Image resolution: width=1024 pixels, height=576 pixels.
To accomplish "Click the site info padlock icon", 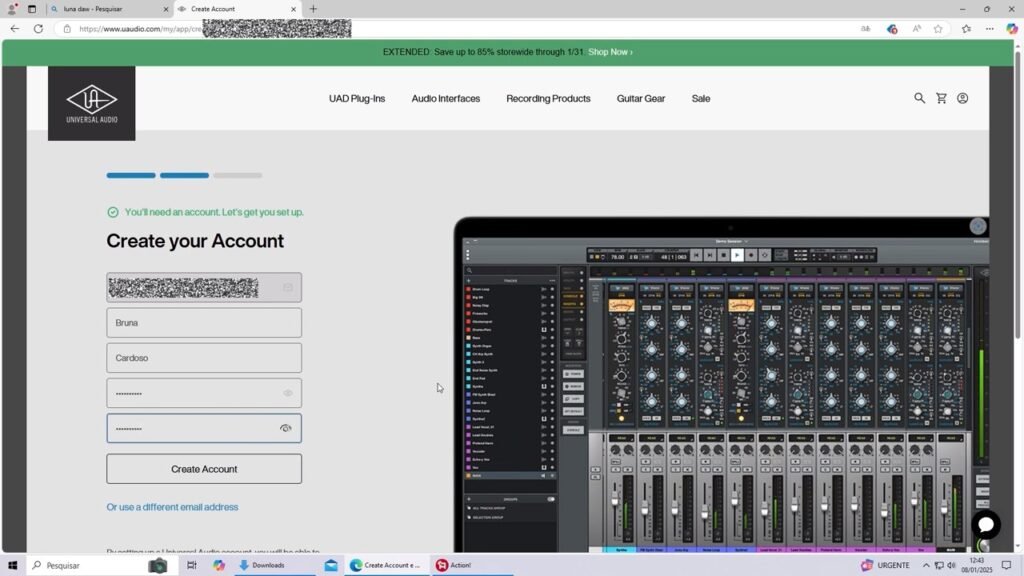I will click(67, 29).
